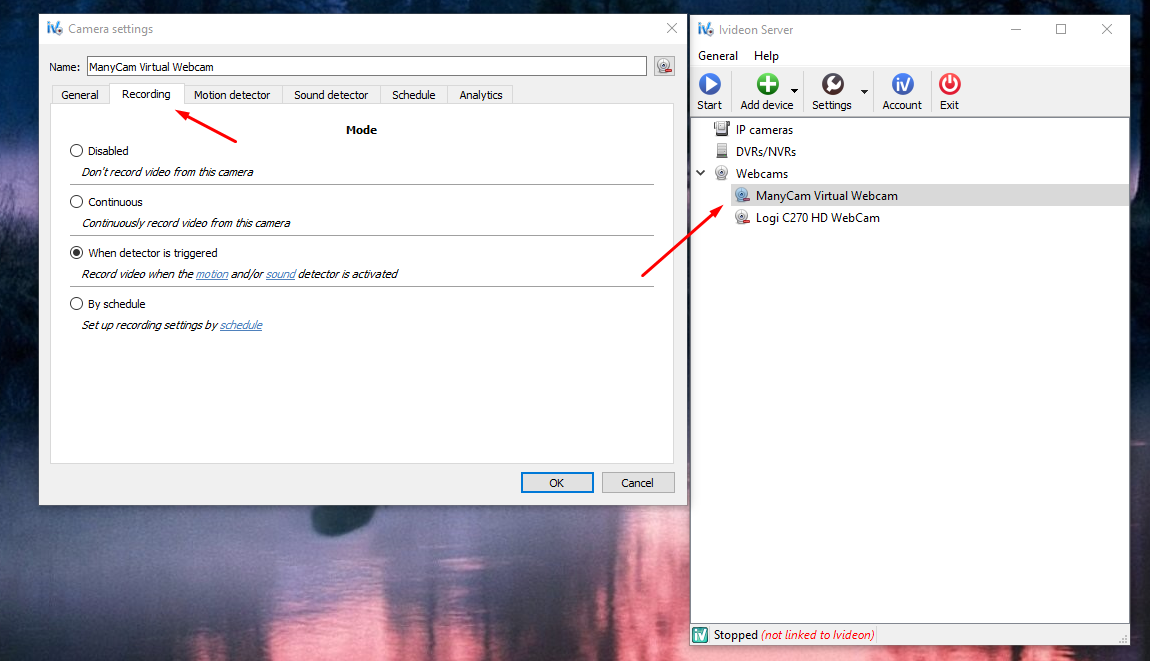1150x661 pixels.
Task: Switch to the Recording tab
Action: click(x=146, y=94)
